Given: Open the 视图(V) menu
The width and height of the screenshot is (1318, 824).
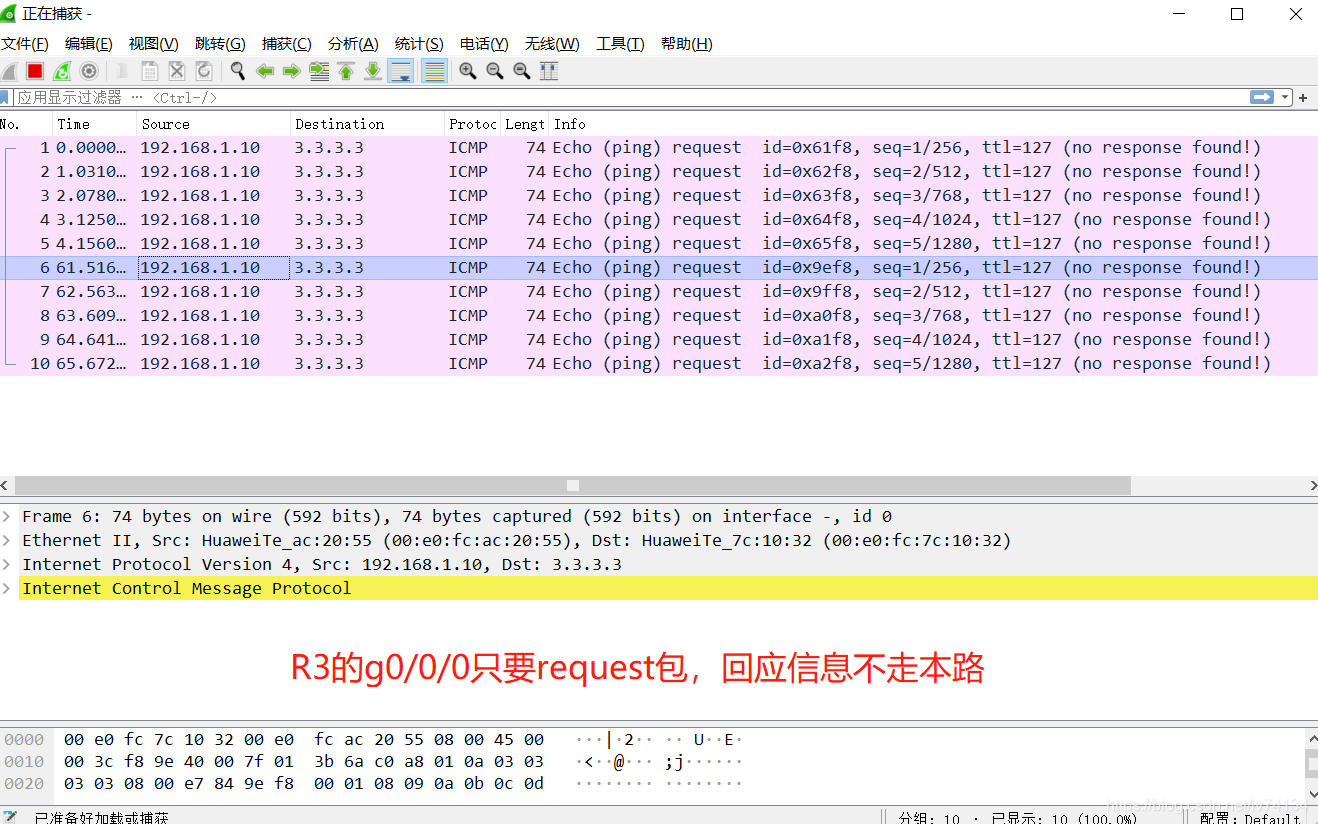Looking at the screenshot, I should [154, 44].
